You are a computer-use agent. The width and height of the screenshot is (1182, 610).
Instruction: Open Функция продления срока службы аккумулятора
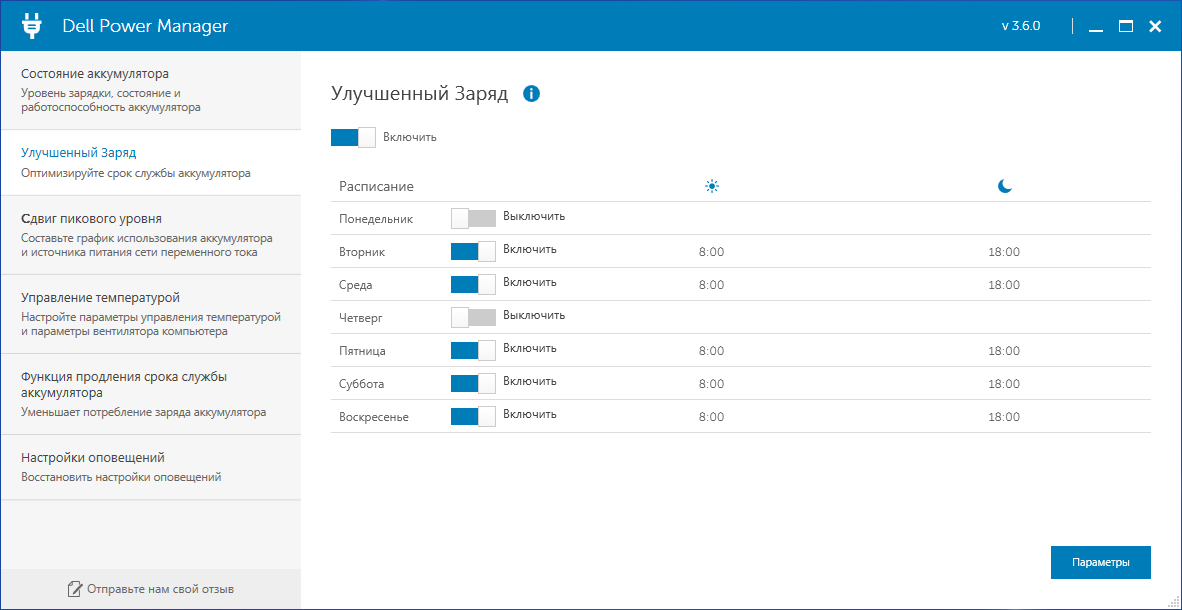[x=151, y=394]
